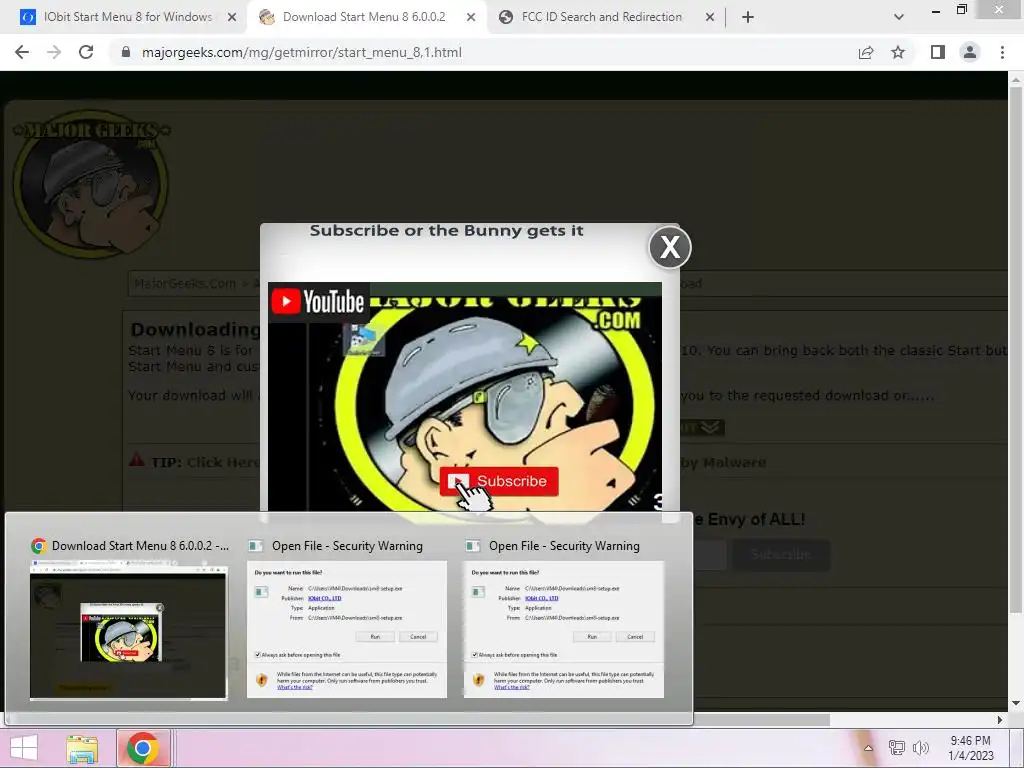Viewport: 1024px width, 768px height.
Task: Click the red YouTube Subscribe button
Action: (499, 481)
